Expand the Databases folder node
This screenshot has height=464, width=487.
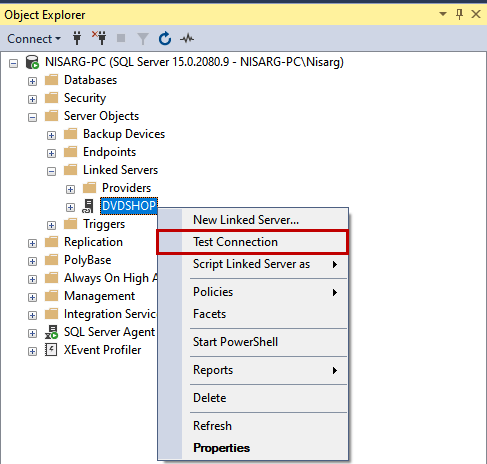32,81
